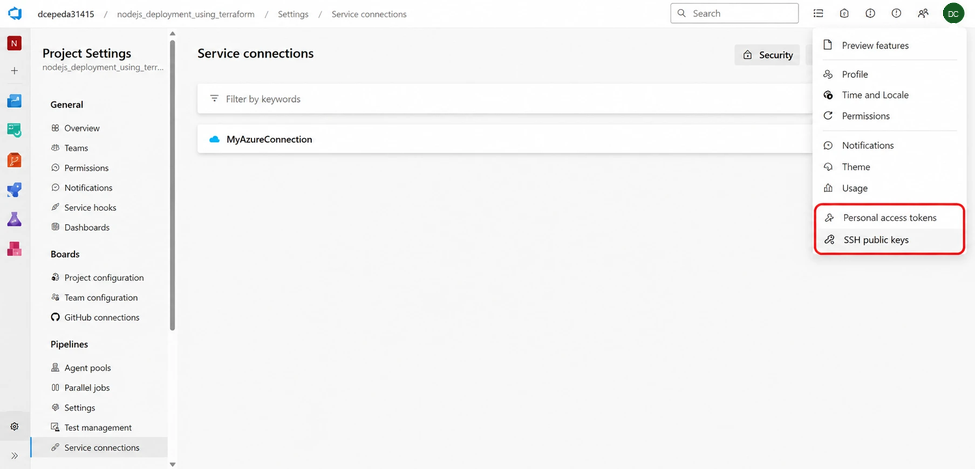Open the project 'N' tile in the sidebar
This screenshot has height=469, width=975.
point(14,43)
